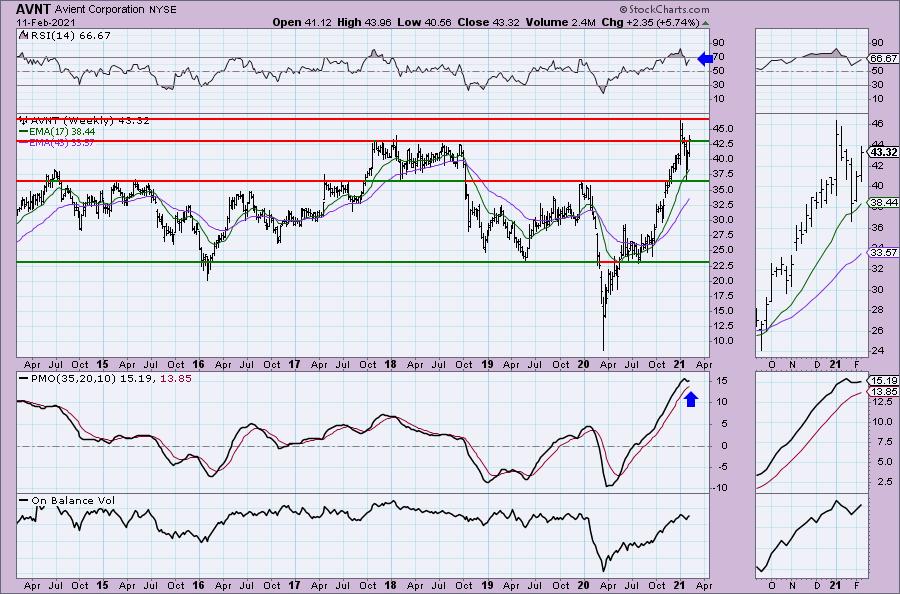The image size is (900, 594).
Task: Click the 11-Feb-2021 date
Action: tap(43, 22)
